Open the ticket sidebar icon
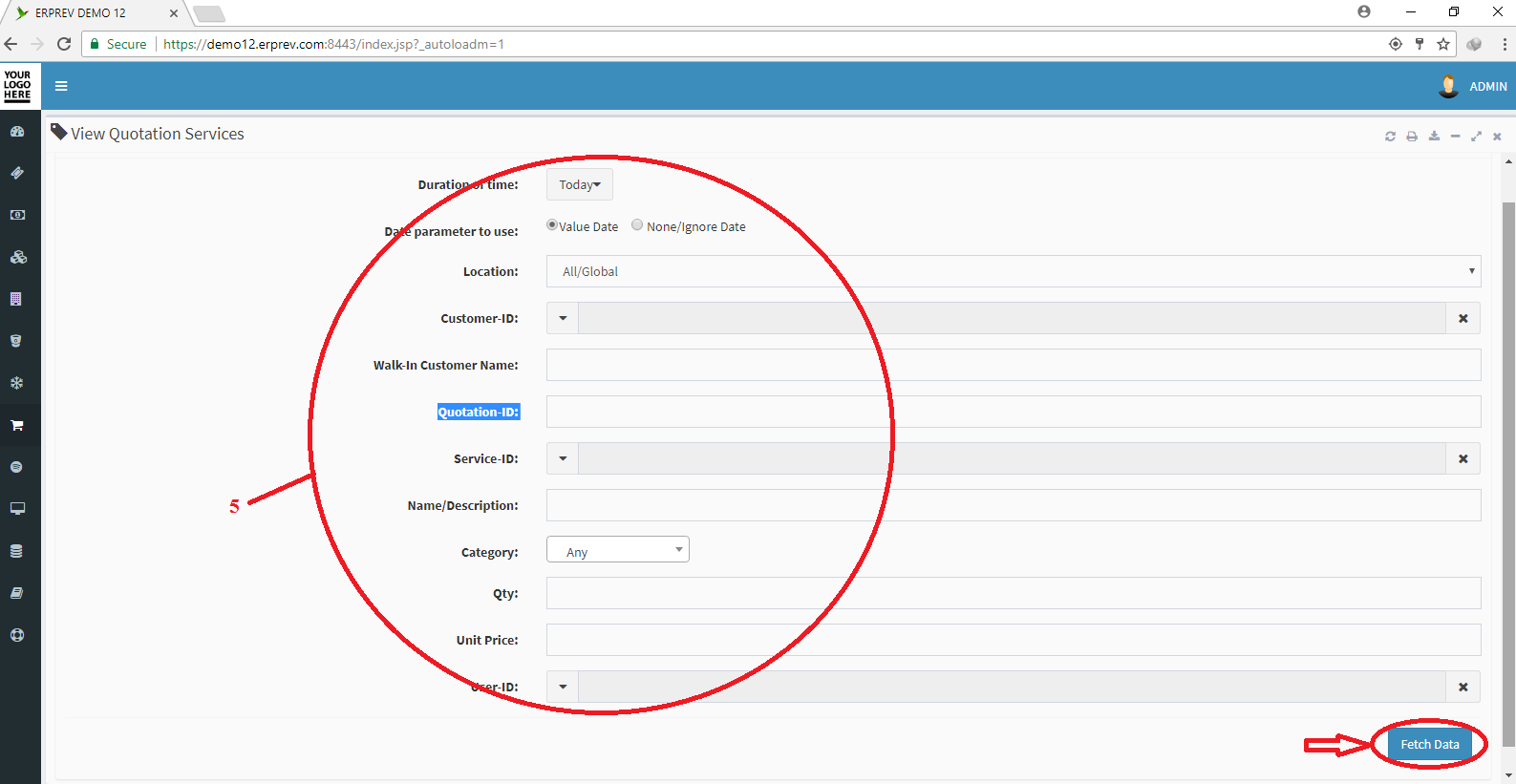The image size is (1516, 784). (17, 173)
